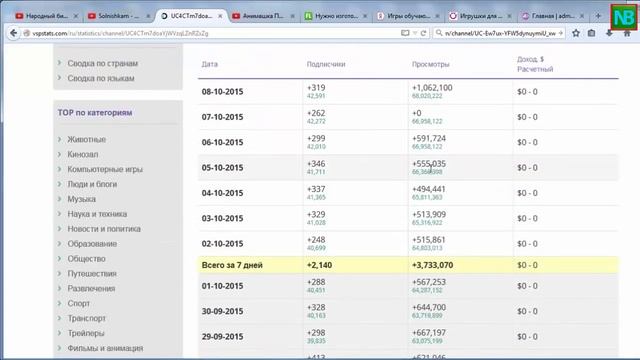Screen dimensions: 640x360
Task: Click the Дата column header
Action: pos(210,64)
